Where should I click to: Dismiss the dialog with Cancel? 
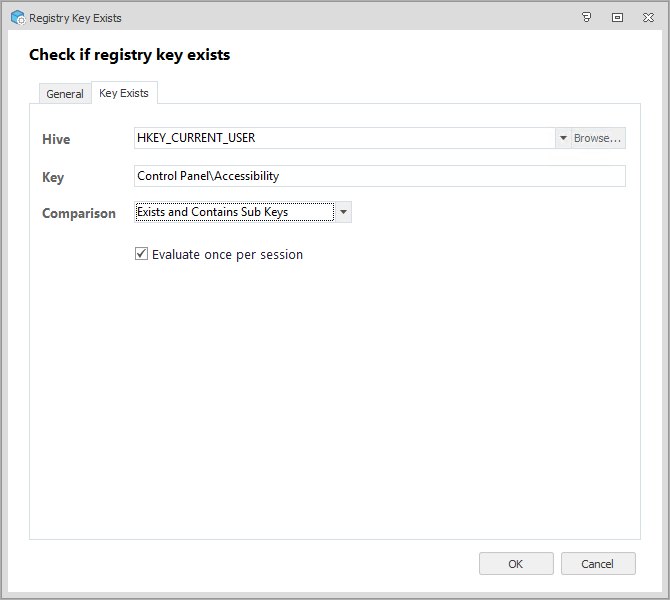click(x=598, y=564)
